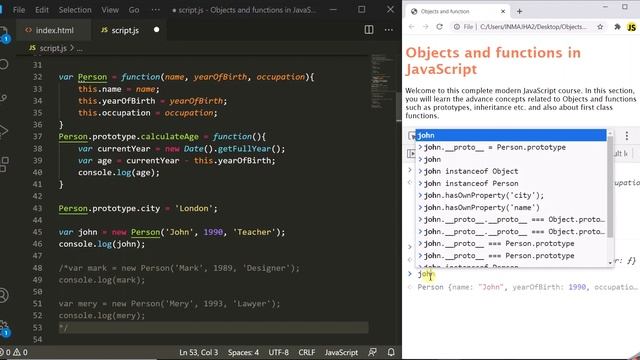Screen dimensions: 640x360
Task: Select language mode JavaScript
Action: pyautogui.click(x=341, y=352)
